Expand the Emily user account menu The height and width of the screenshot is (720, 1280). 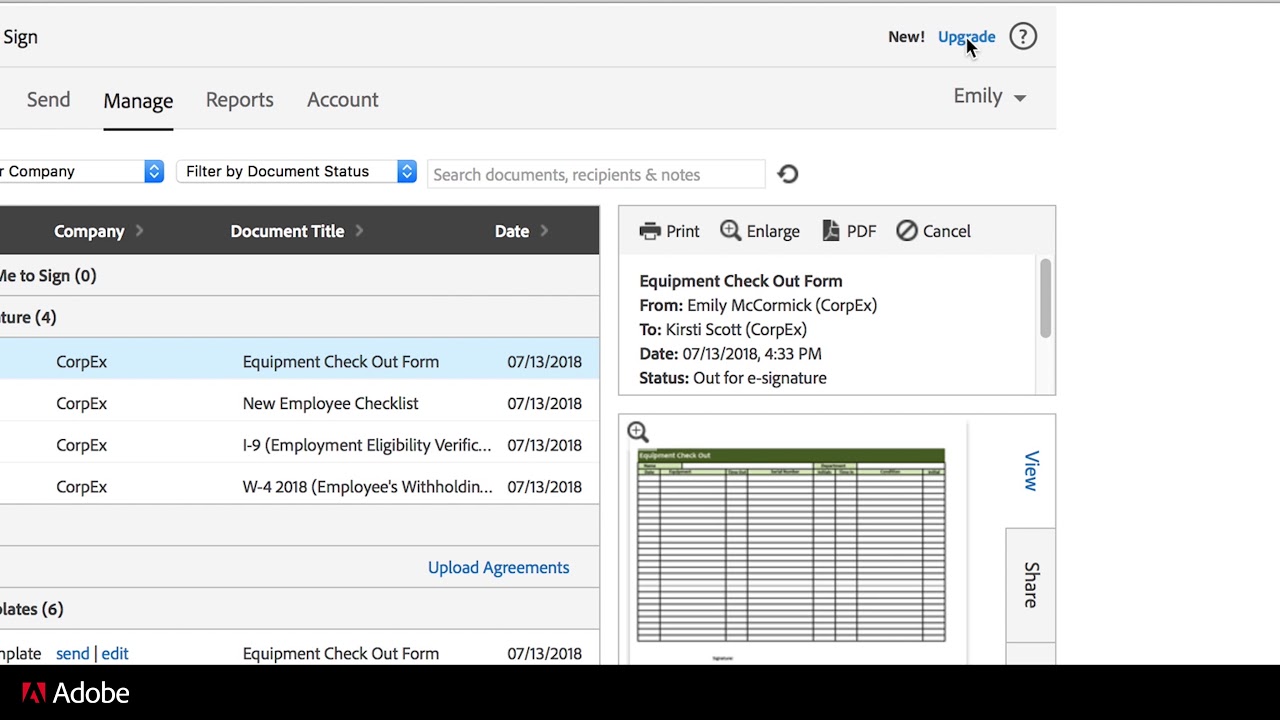pyautogui.click(x=989, y=97)
